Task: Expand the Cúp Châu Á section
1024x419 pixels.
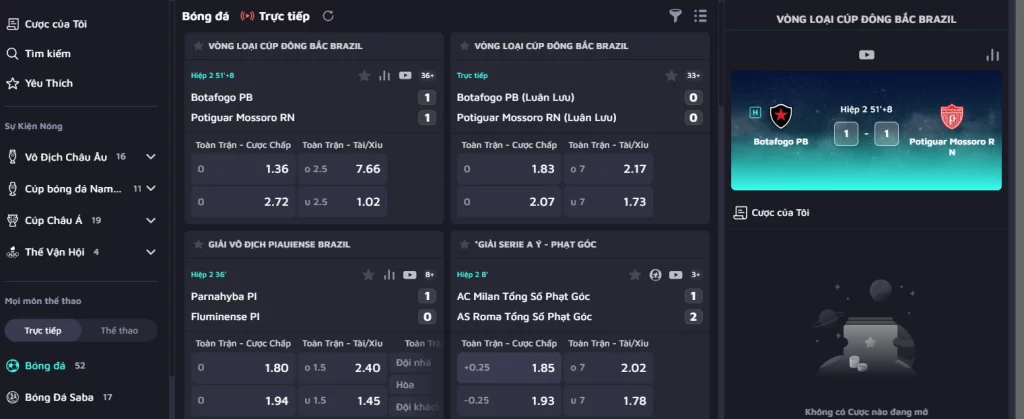Action: coord(151,221)
